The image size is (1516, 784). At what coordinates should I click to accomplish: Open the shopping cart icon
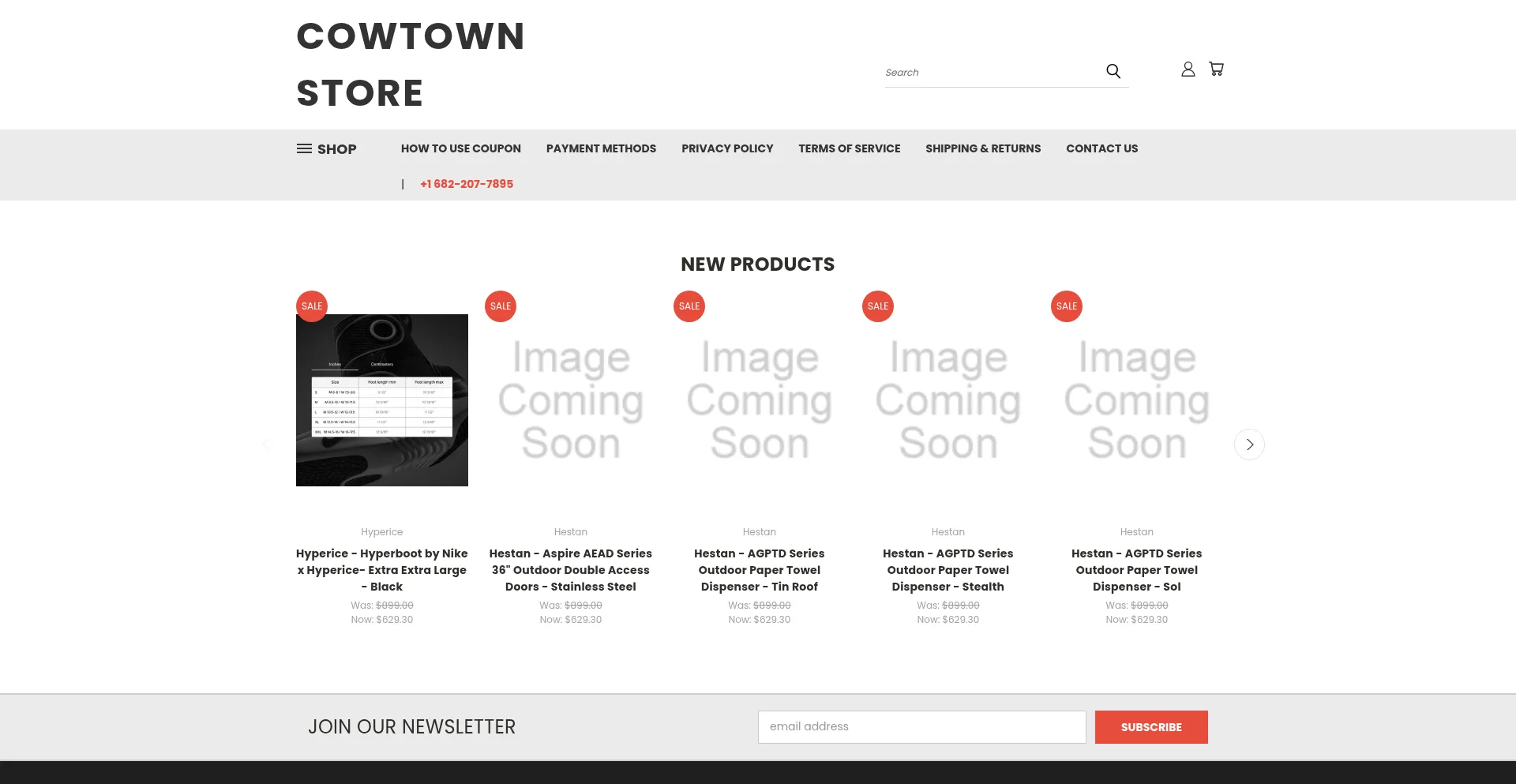(1217, 69)
